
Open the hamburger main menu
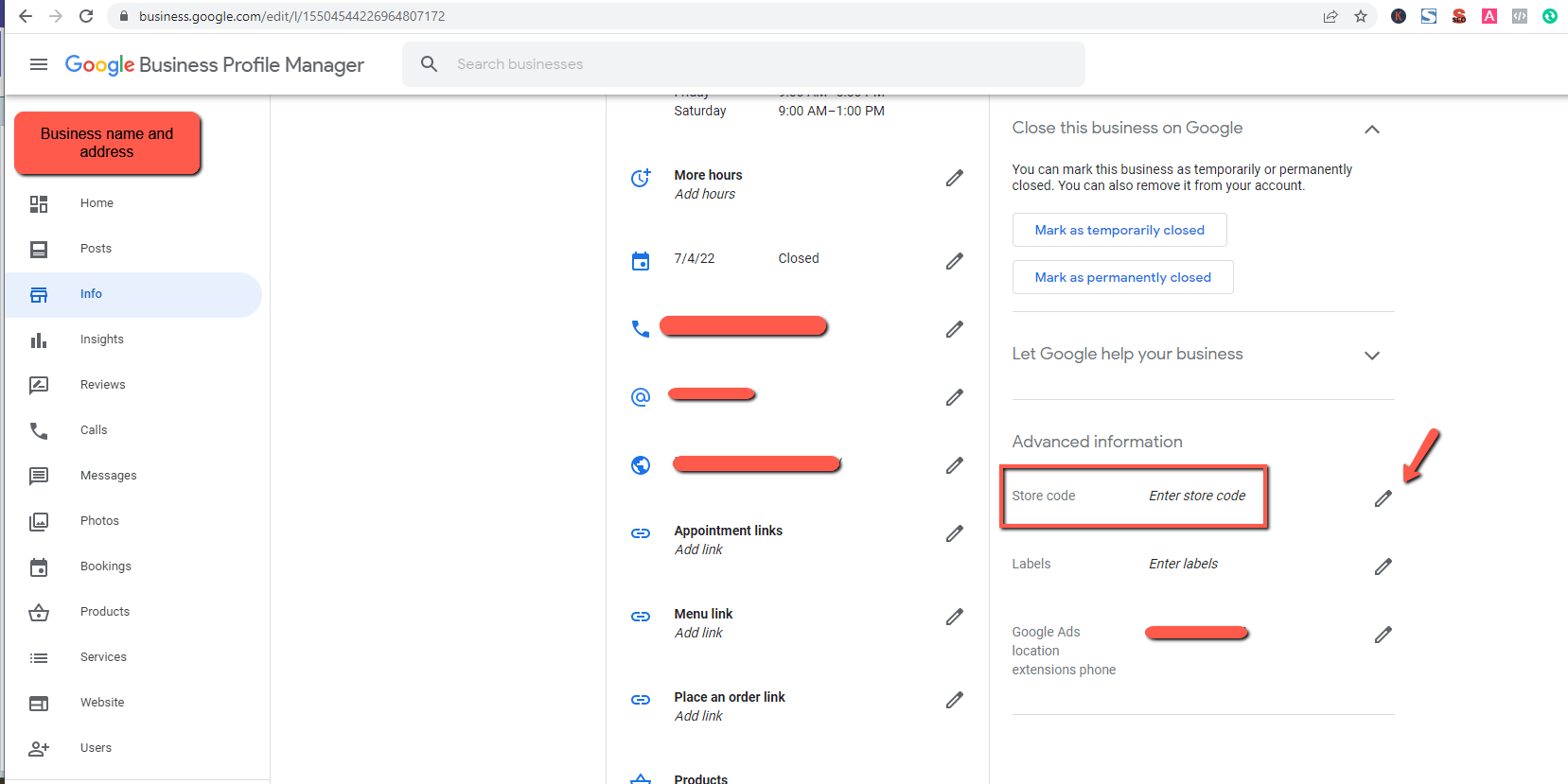[39, 64]
